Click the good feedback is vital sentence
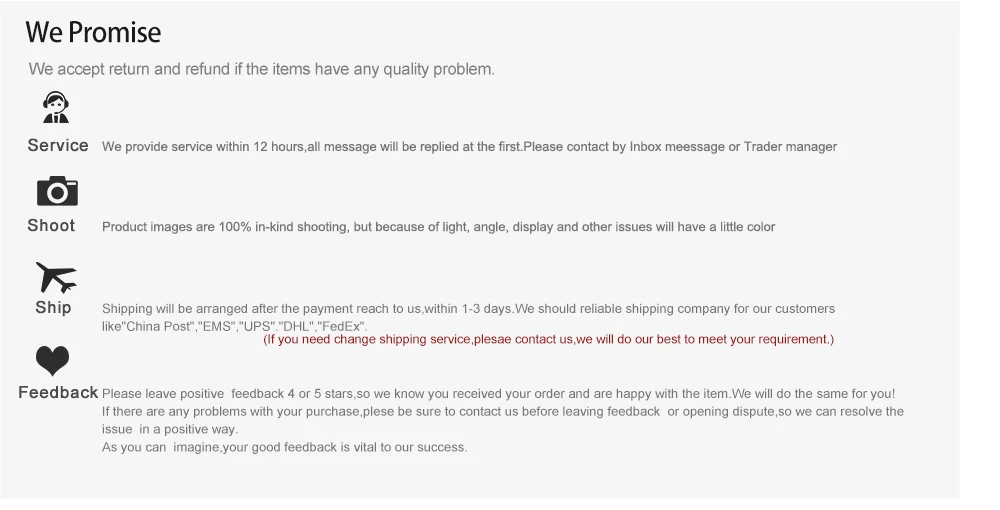 tap(284, 448)
